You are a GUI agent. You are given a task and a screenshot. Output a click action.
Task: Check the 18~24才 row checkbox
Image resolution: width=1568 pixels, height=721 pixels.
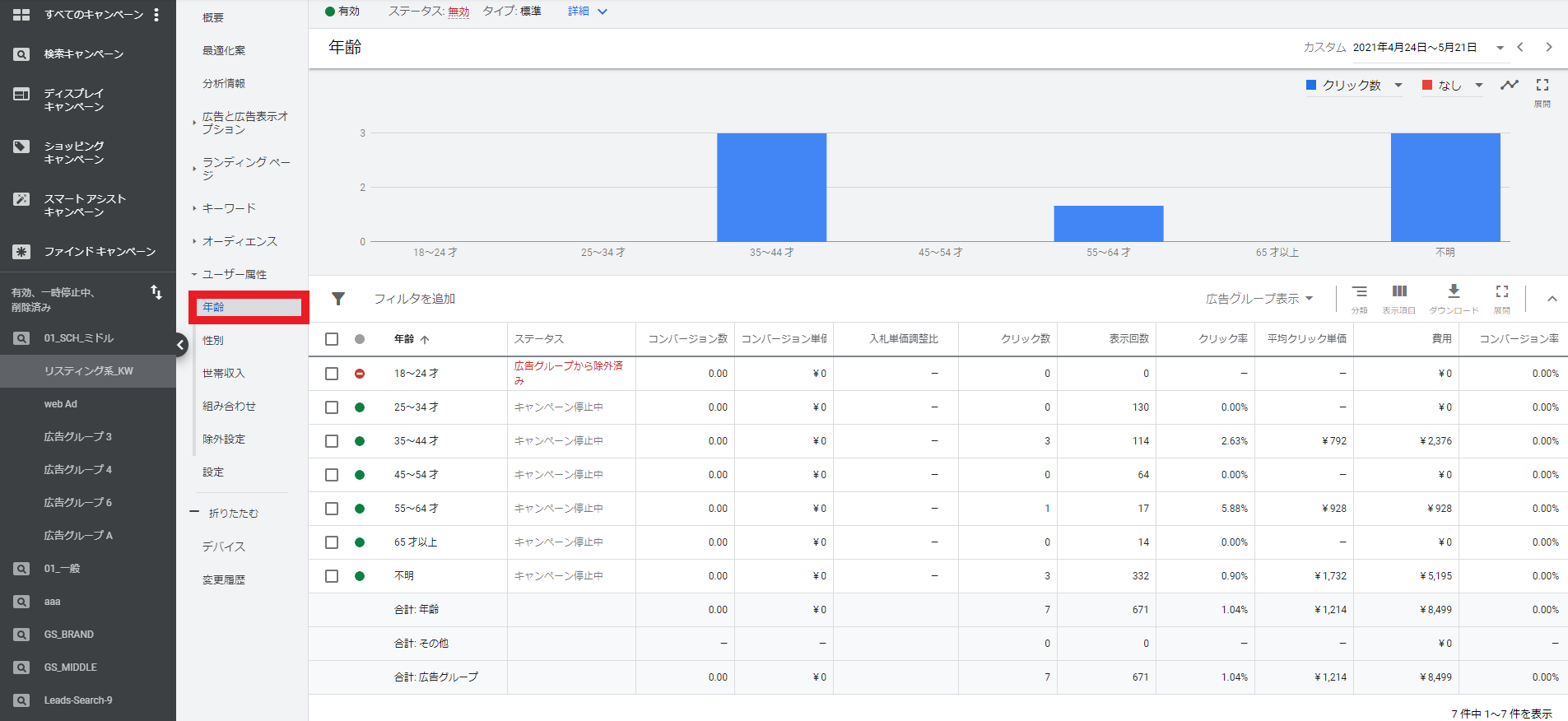332,374
